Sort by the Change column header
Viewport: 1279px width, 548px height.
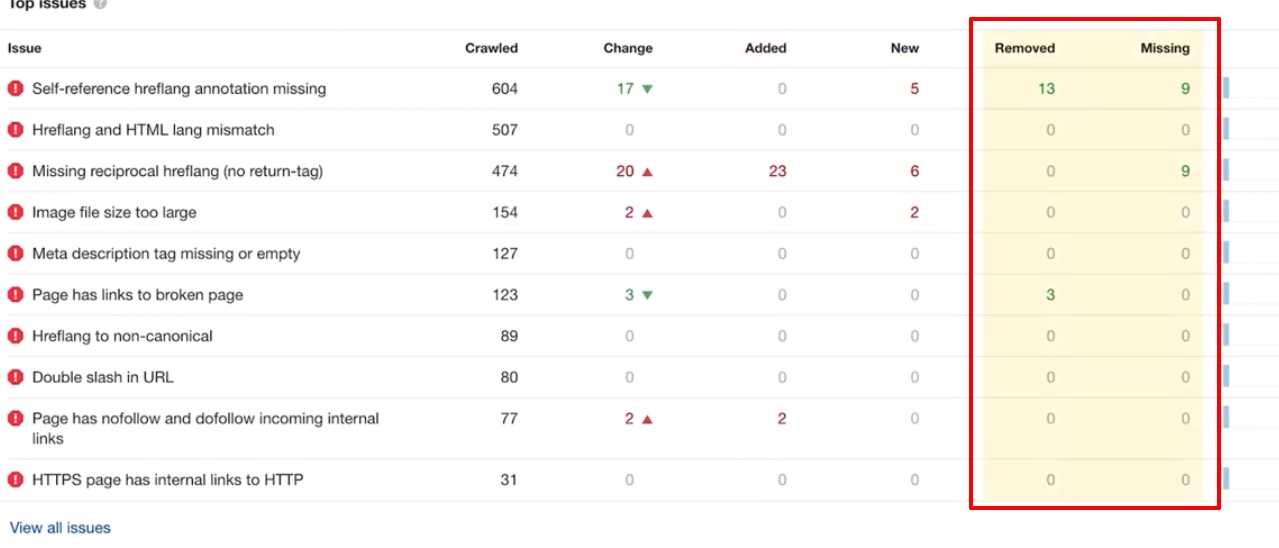pyautogui.click(x=628, y=48)
